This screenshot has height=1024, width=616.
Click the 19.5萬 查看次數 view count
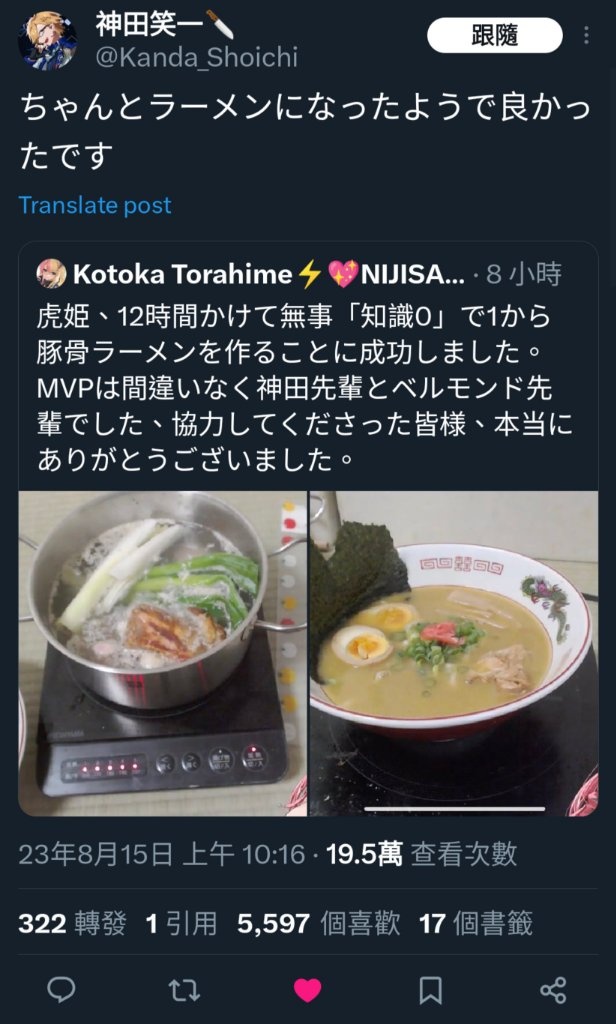click(422, 854)
